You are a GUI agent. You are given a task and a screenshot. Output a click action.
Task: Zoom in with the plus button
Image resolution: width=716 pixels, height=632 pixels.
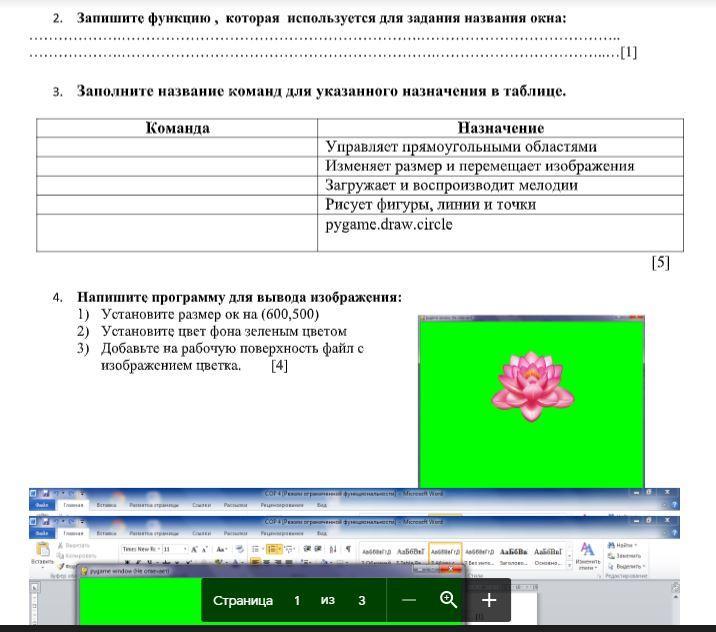(489, 600)
